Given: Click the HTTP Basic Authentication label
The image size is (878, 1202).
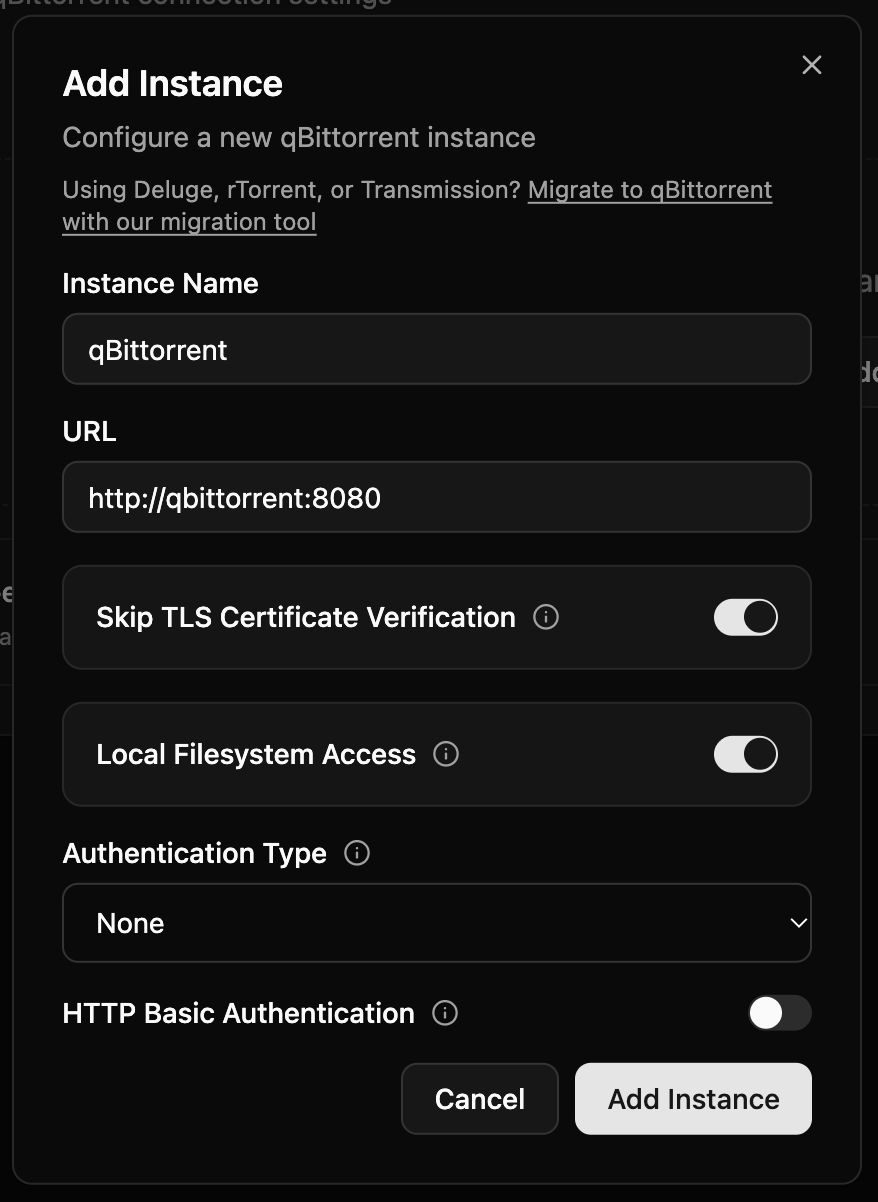Looking at the screenshot, I should pos(239,1013).
